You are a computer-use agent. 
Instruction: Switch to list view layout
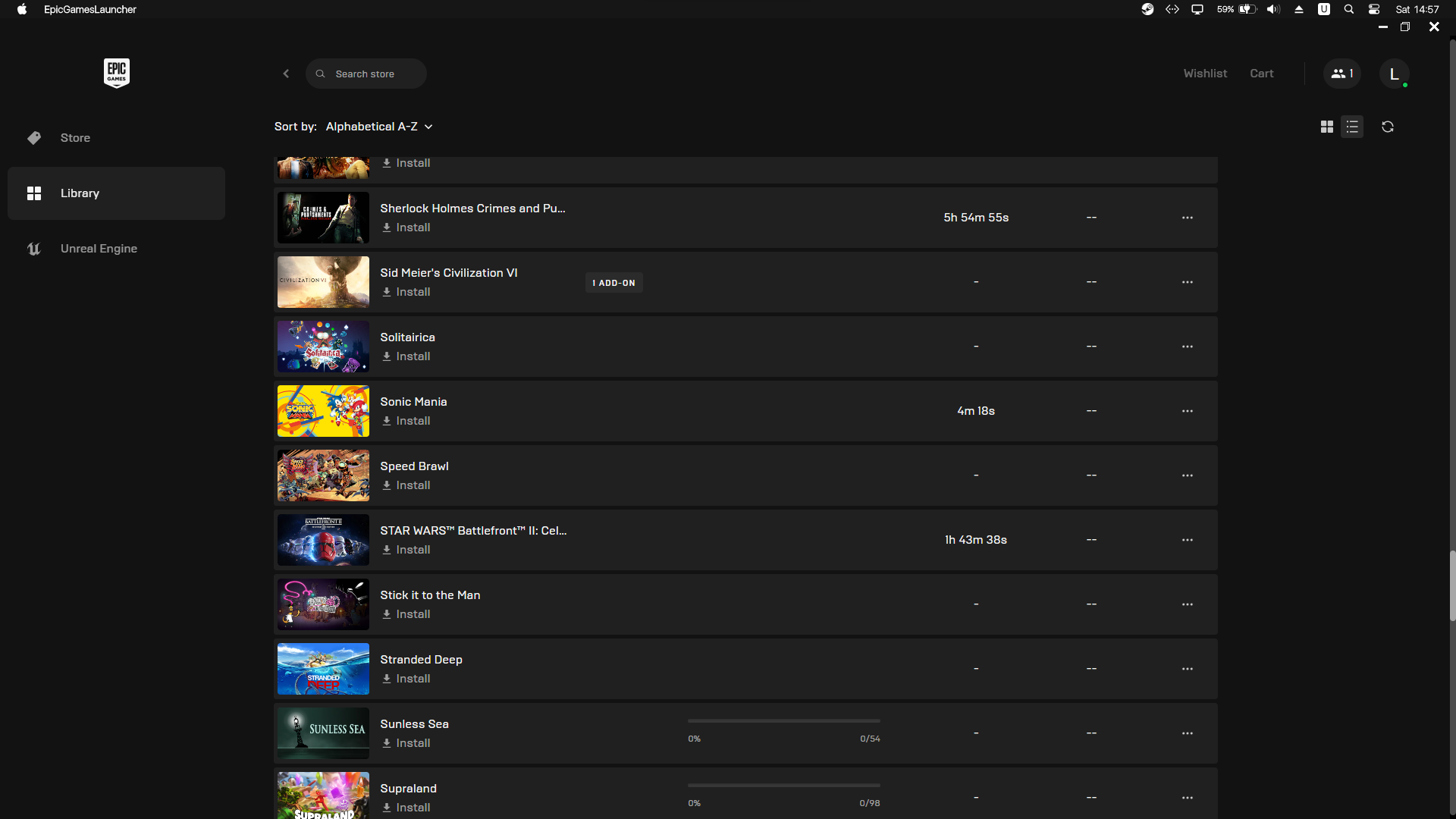(x=1352, y=127)
